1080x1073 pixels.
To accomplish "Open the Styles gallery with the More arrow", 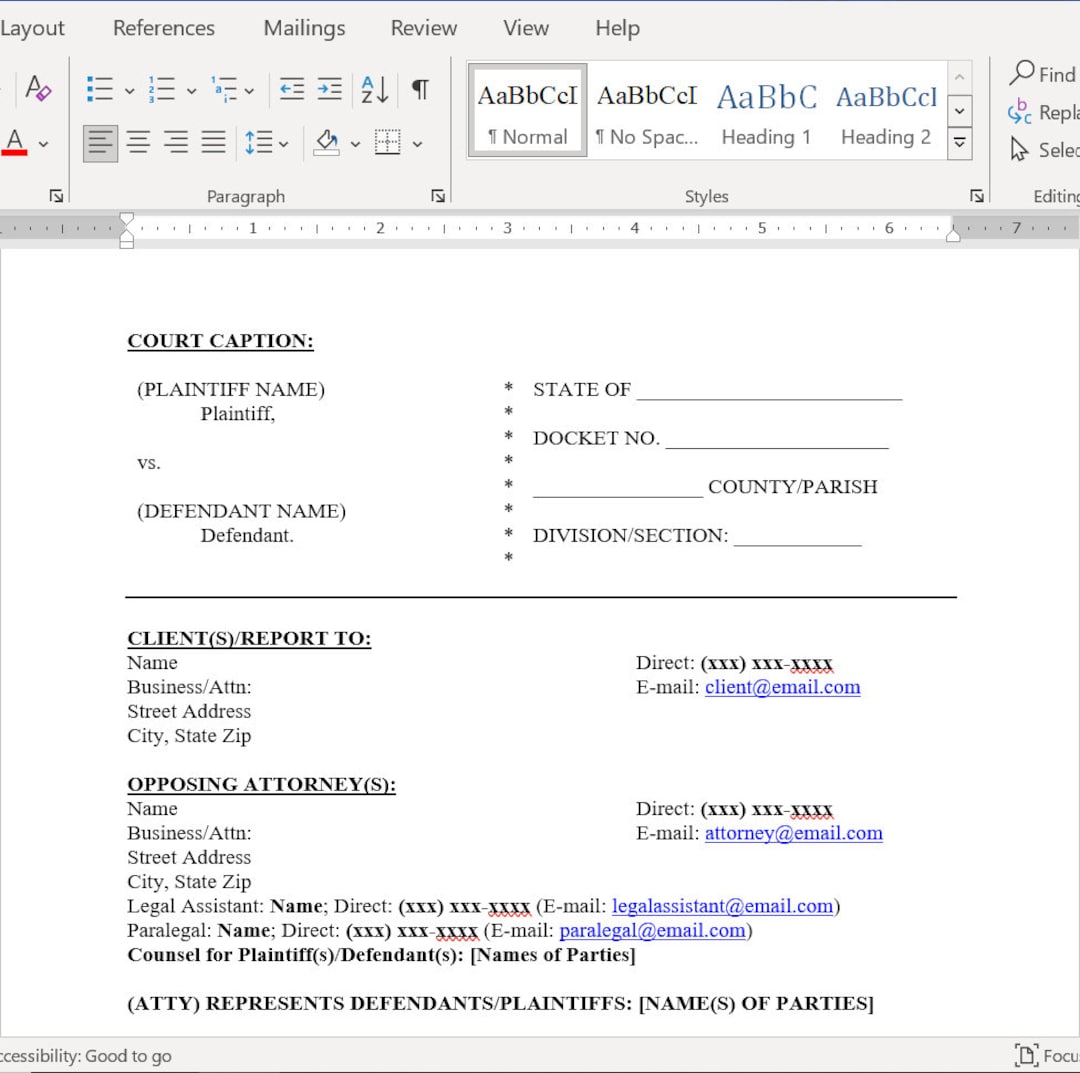I will 959,142.
